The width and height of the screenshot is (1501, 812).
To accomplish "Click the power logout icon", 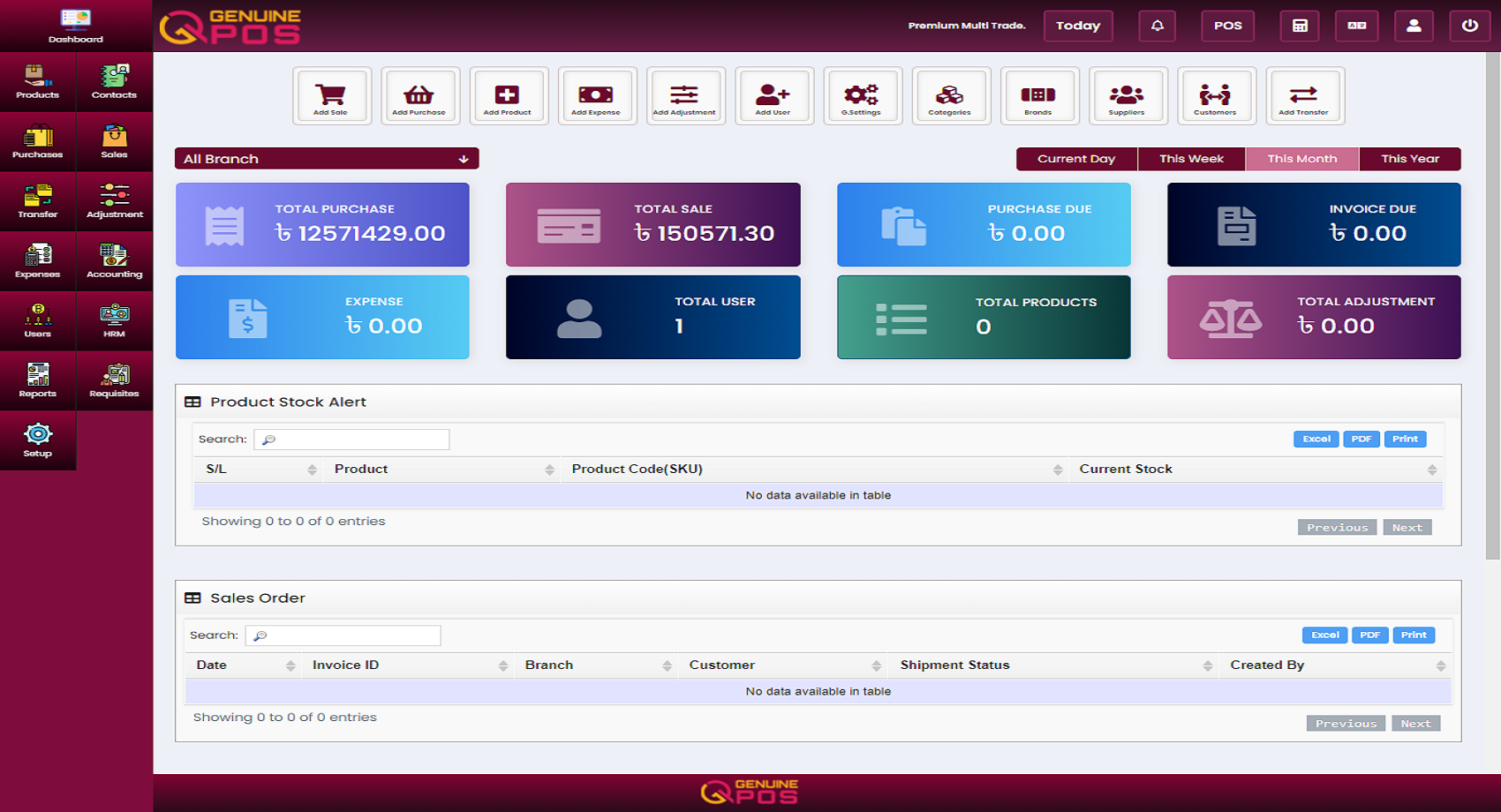I will coord(1470,26).
